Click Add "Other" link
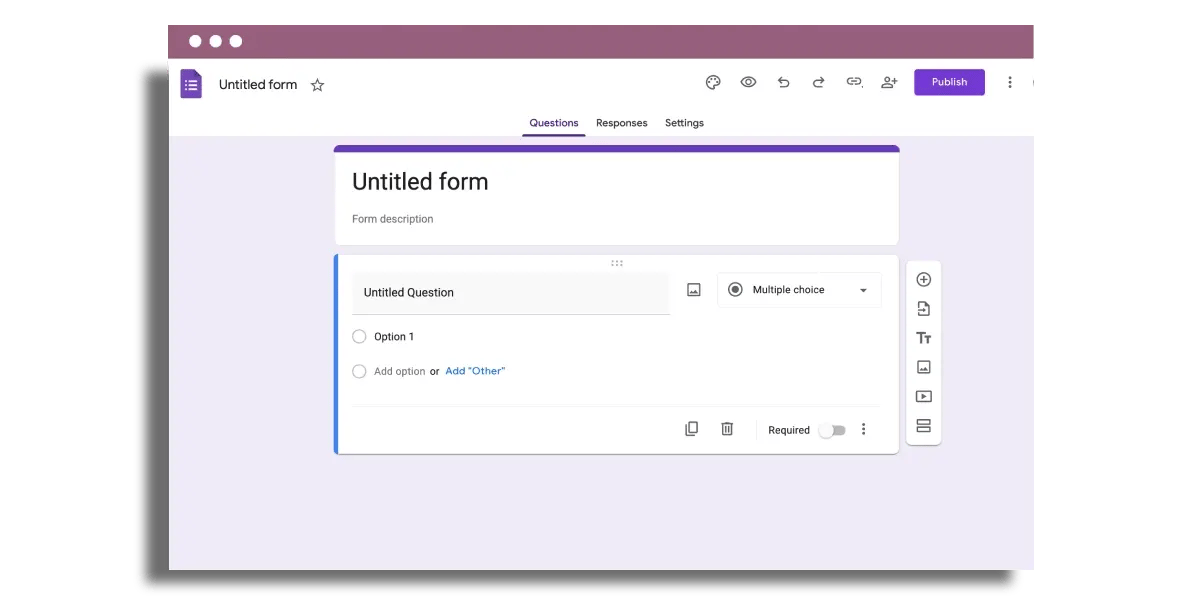The image size is (1200, 600). 475,370
